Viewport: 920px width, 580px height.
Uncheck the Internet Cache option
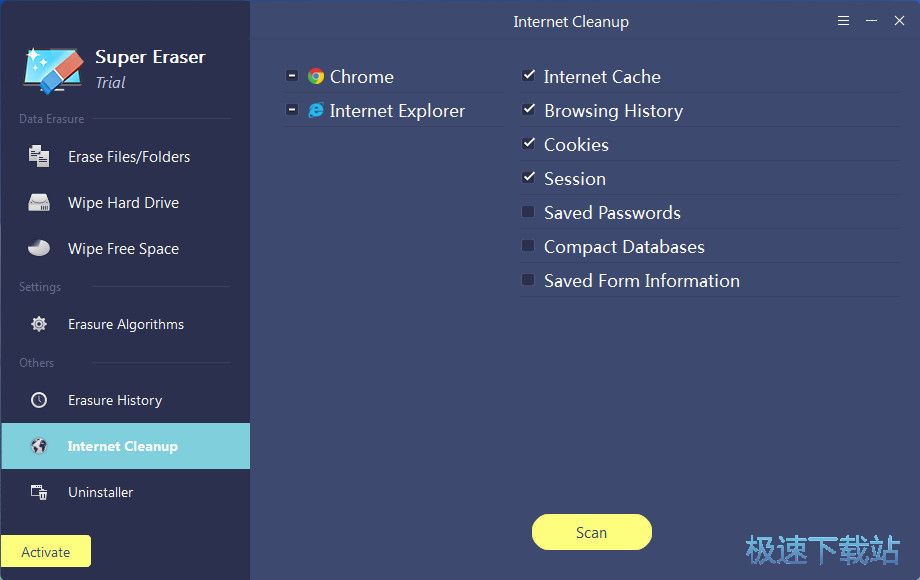tap(528, 76)
